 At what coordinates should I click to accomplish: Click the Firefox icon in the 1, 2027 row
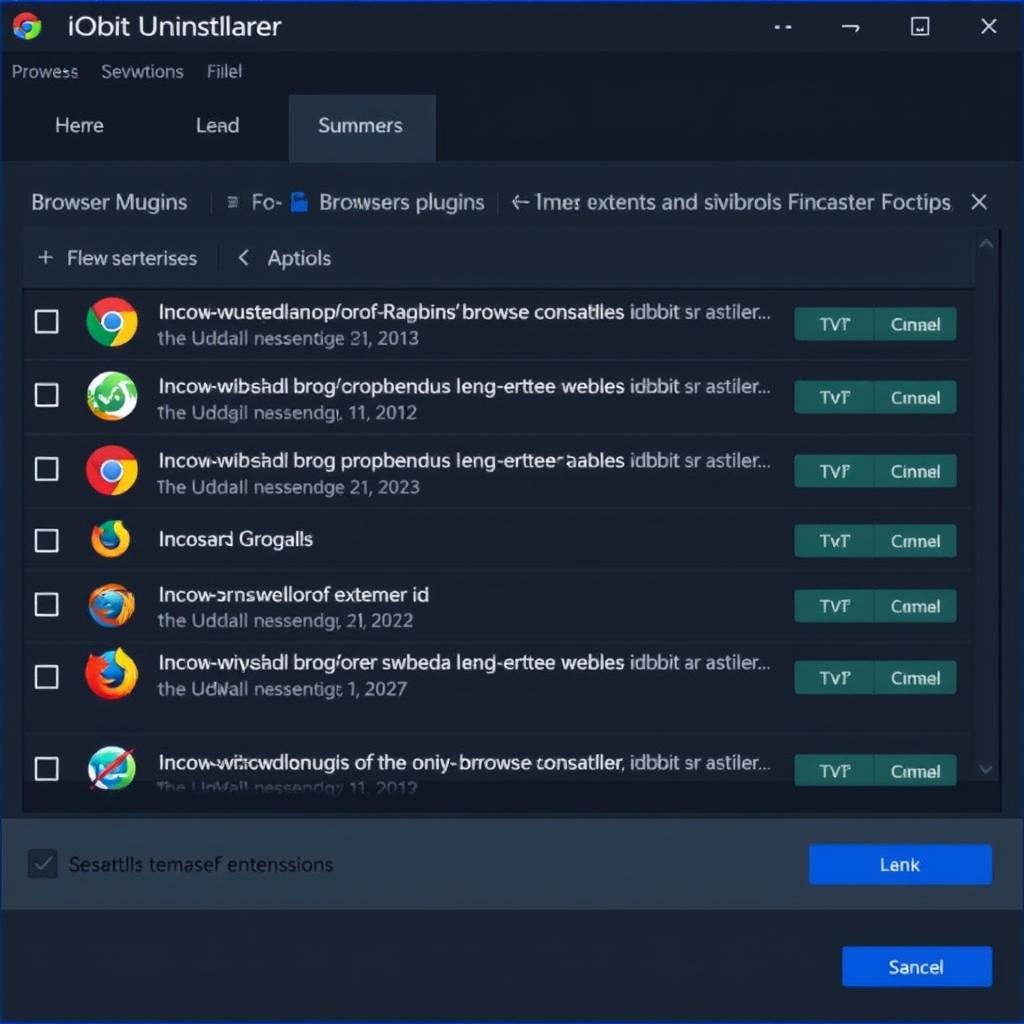click(x=112, y=674)
